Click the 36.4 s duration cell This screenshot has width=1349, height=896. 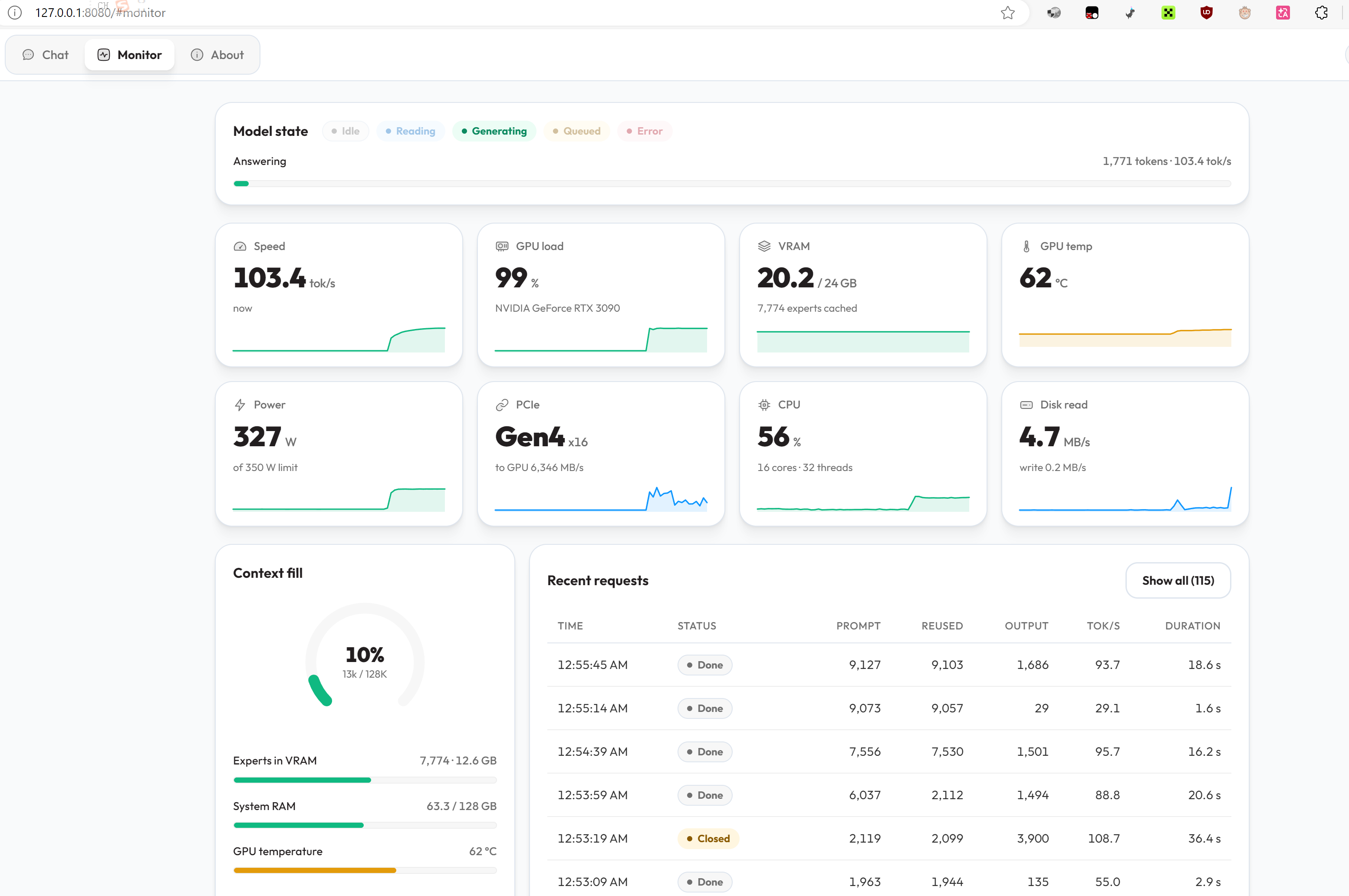(x=1204, y=838)
